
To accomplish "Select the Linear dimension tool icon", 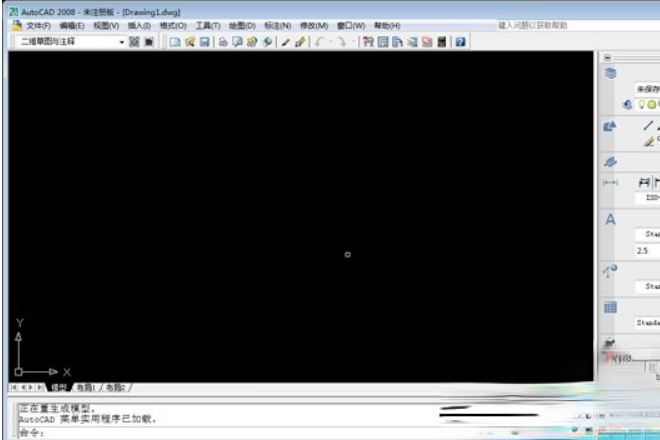I will [x=644, y=182].
